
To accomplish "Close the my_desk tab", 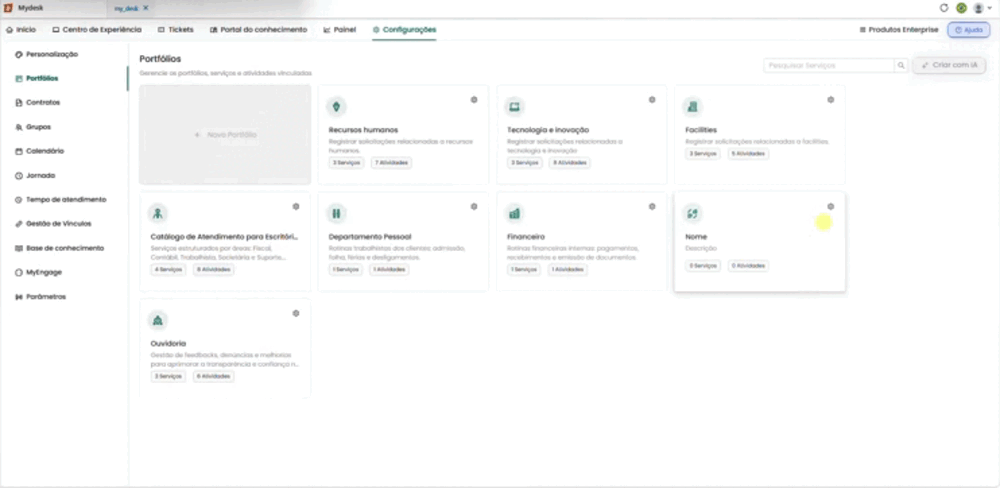I will (x=145, y=8).
